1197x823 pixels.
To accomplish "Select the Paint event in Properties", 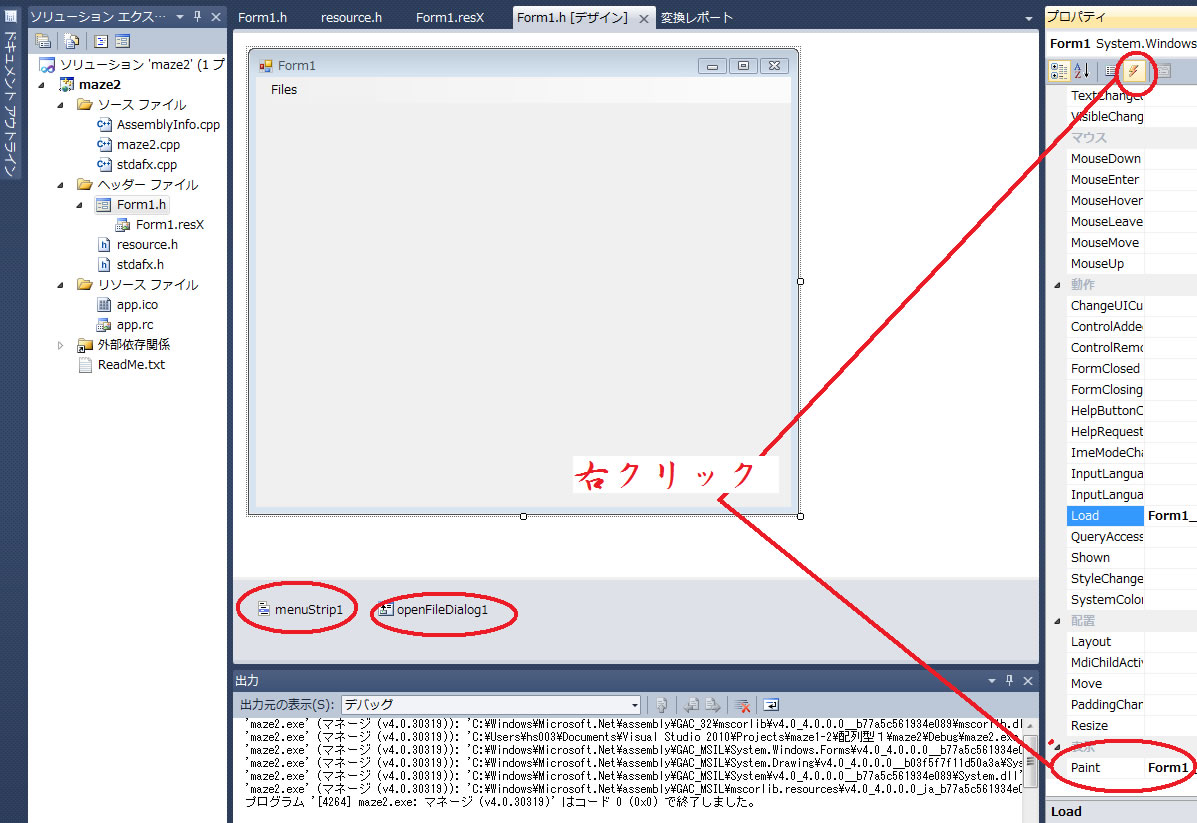I will pyautogui.click(x=1085, y=767).
